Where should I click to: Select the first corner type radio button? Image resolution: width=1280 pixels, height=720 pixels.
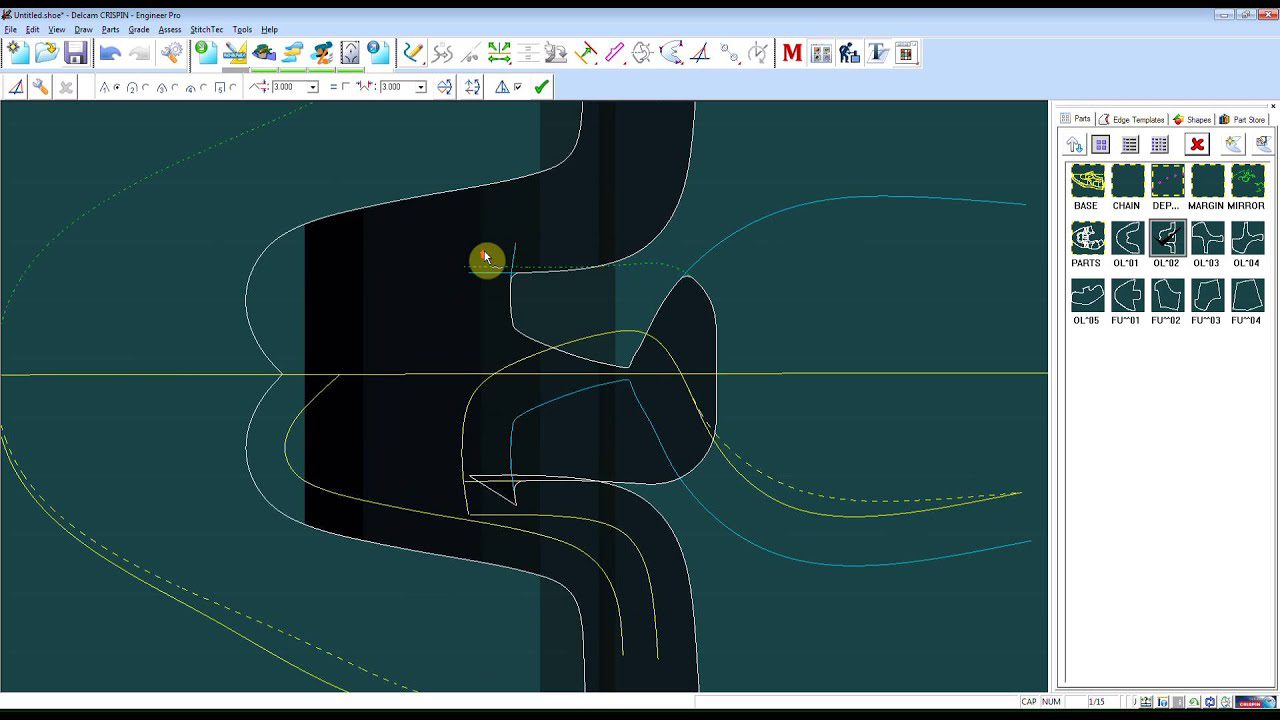click(x=117, y=88)
